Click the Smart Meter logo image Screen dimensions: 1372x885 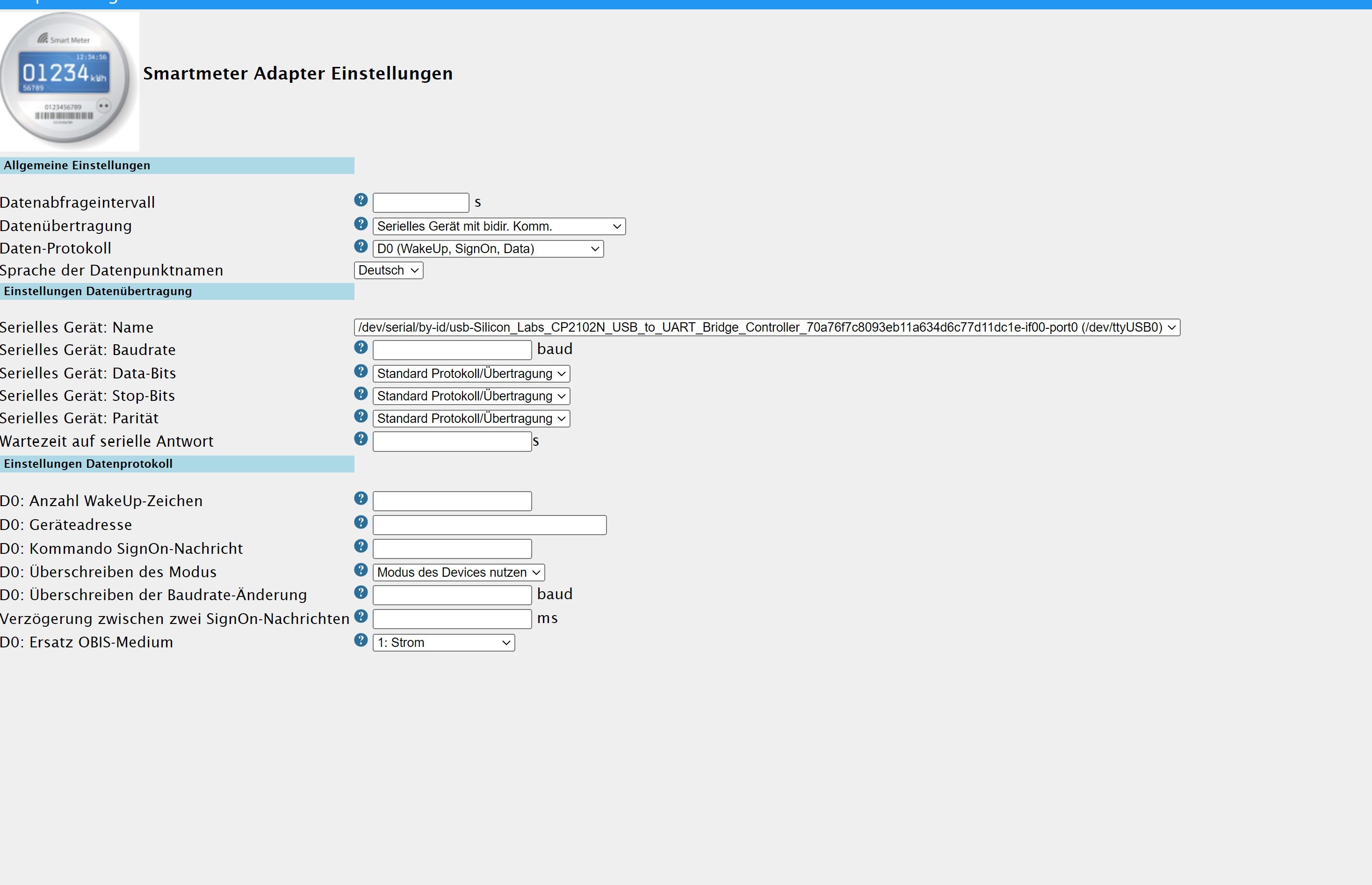tap(69, 81)
